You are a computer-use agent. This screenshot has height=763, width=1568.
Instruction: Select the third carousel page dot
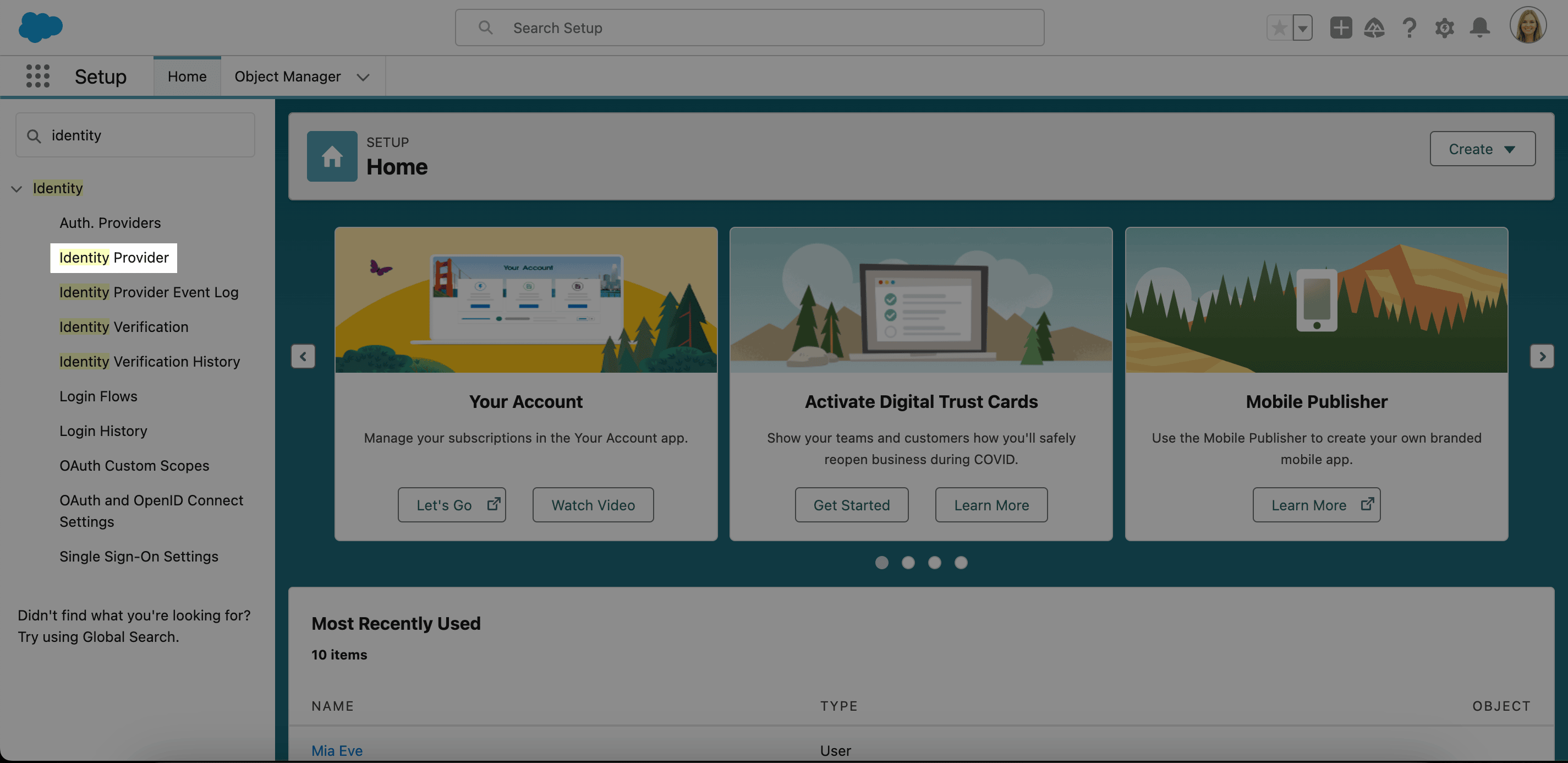(x=934, y=563)
